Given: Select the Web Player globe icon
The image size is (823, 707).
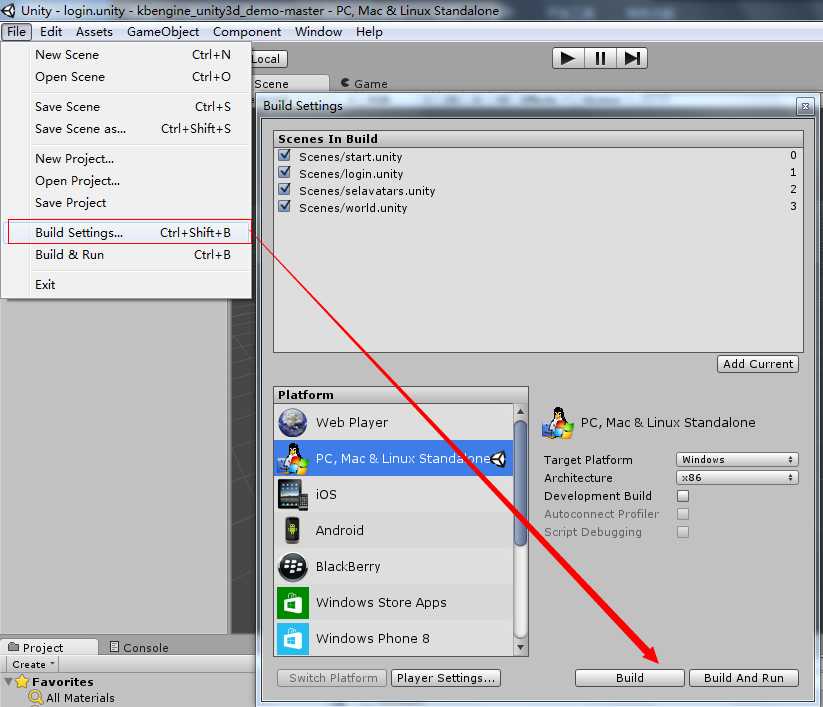Looking at the screenshot, I should click(292, 423).
